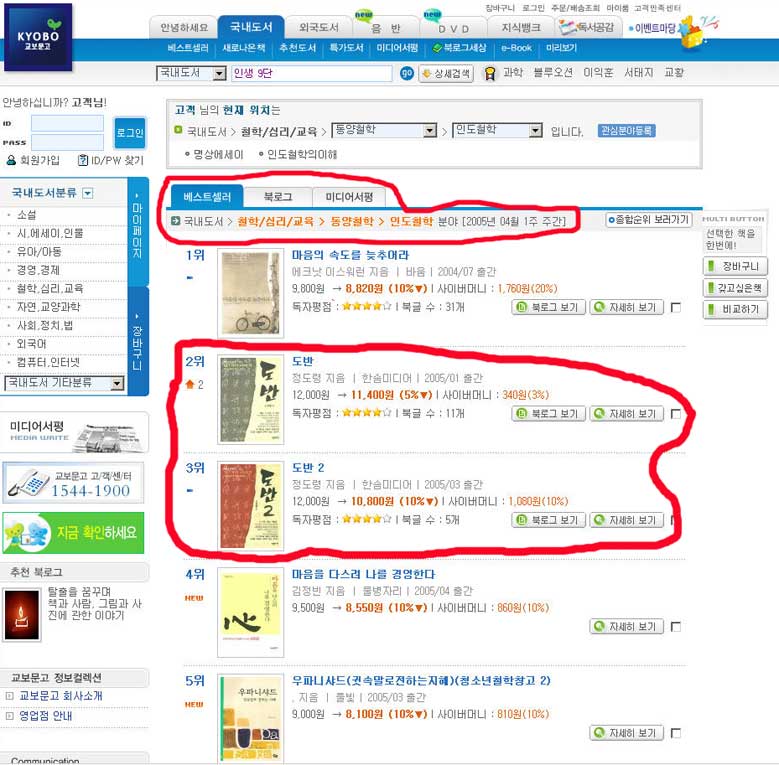779x765 pixels.
Task: Click 자세히 보기 for 마음의 속도를 늦추어라
Action: point(626,307)
